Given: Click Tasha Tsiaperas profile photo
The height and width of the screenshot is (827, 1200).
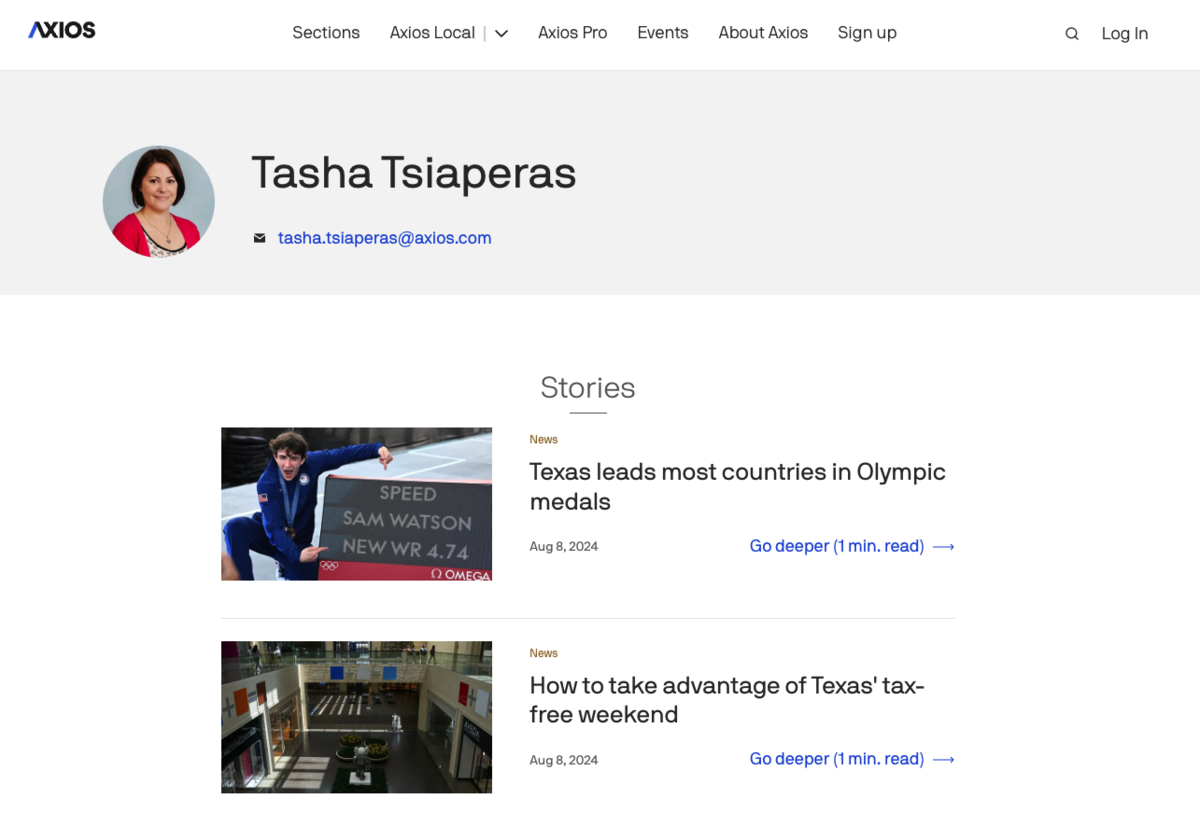Looking at the screenshot, I should pos(159,201).
